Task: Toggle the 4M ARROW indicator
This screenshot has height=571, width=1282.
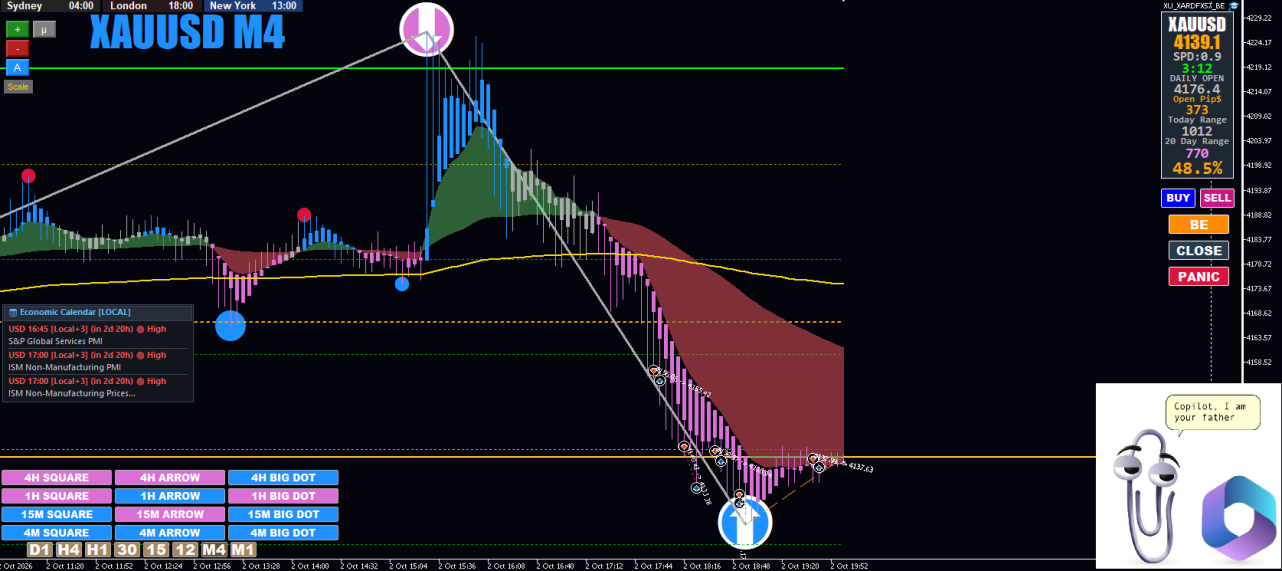Action: pos(170,533)
